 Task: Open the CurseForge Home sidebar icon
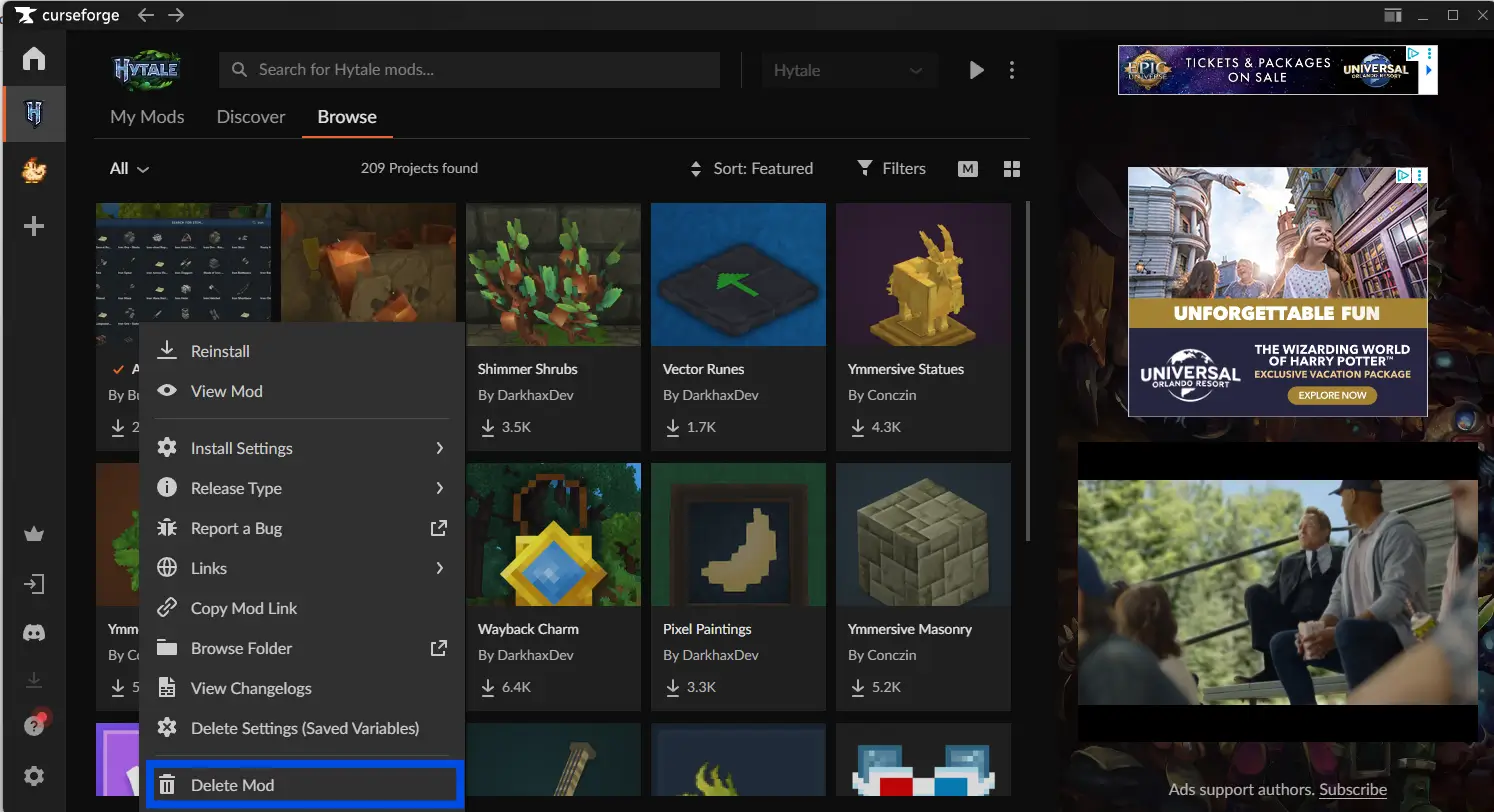[34, 59]
